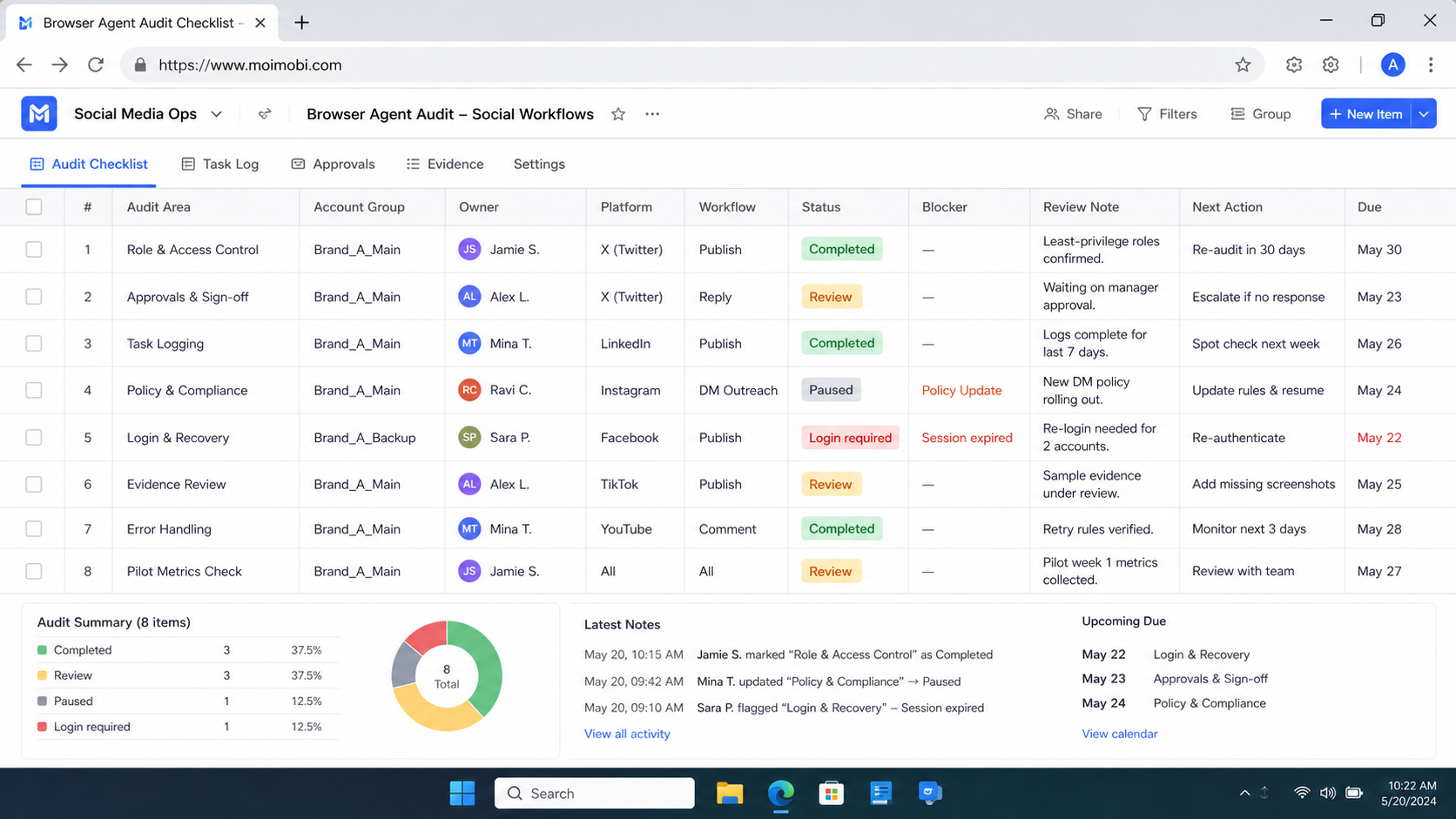The width and height of the screenshot is (1456, 819).
Task: Switch to the Audit Checklist tab
Action: (89, 164)
